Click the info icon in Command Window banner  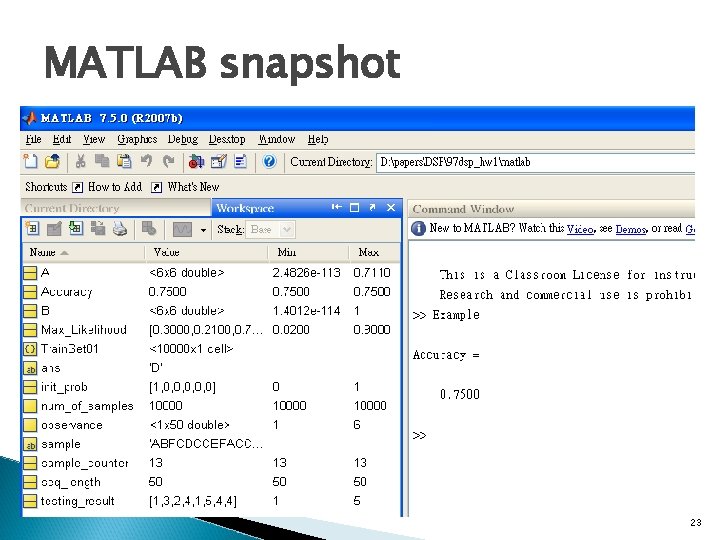[x=418, y=228]
